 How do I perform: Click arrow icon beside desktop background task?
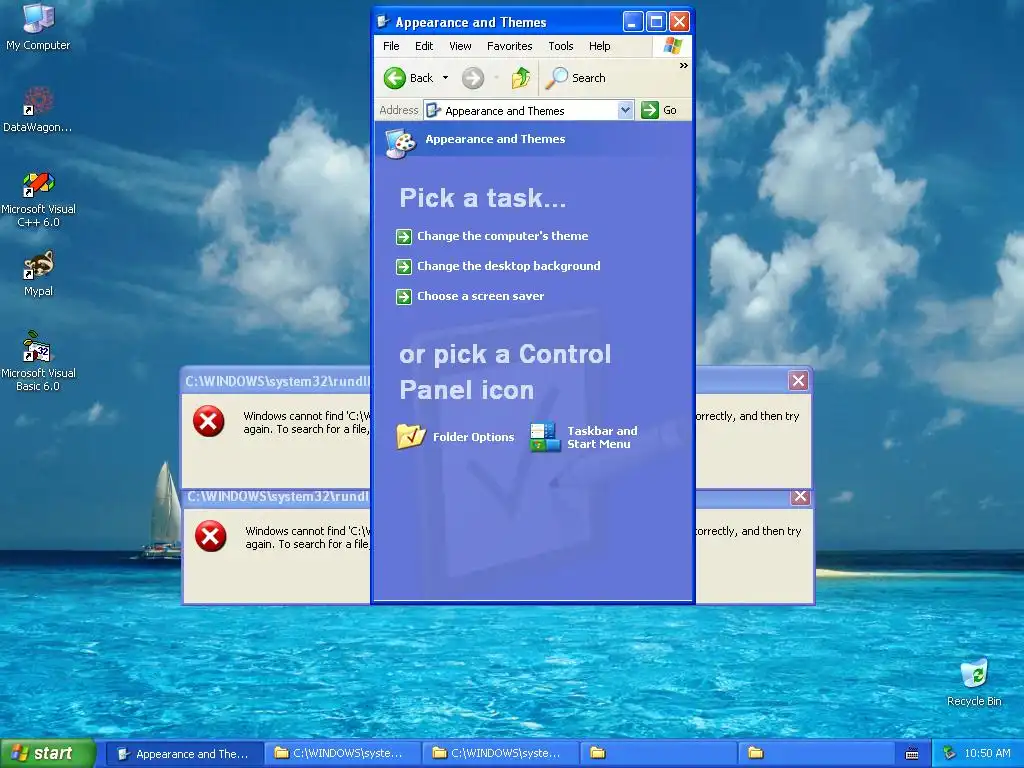click(404, 266)
